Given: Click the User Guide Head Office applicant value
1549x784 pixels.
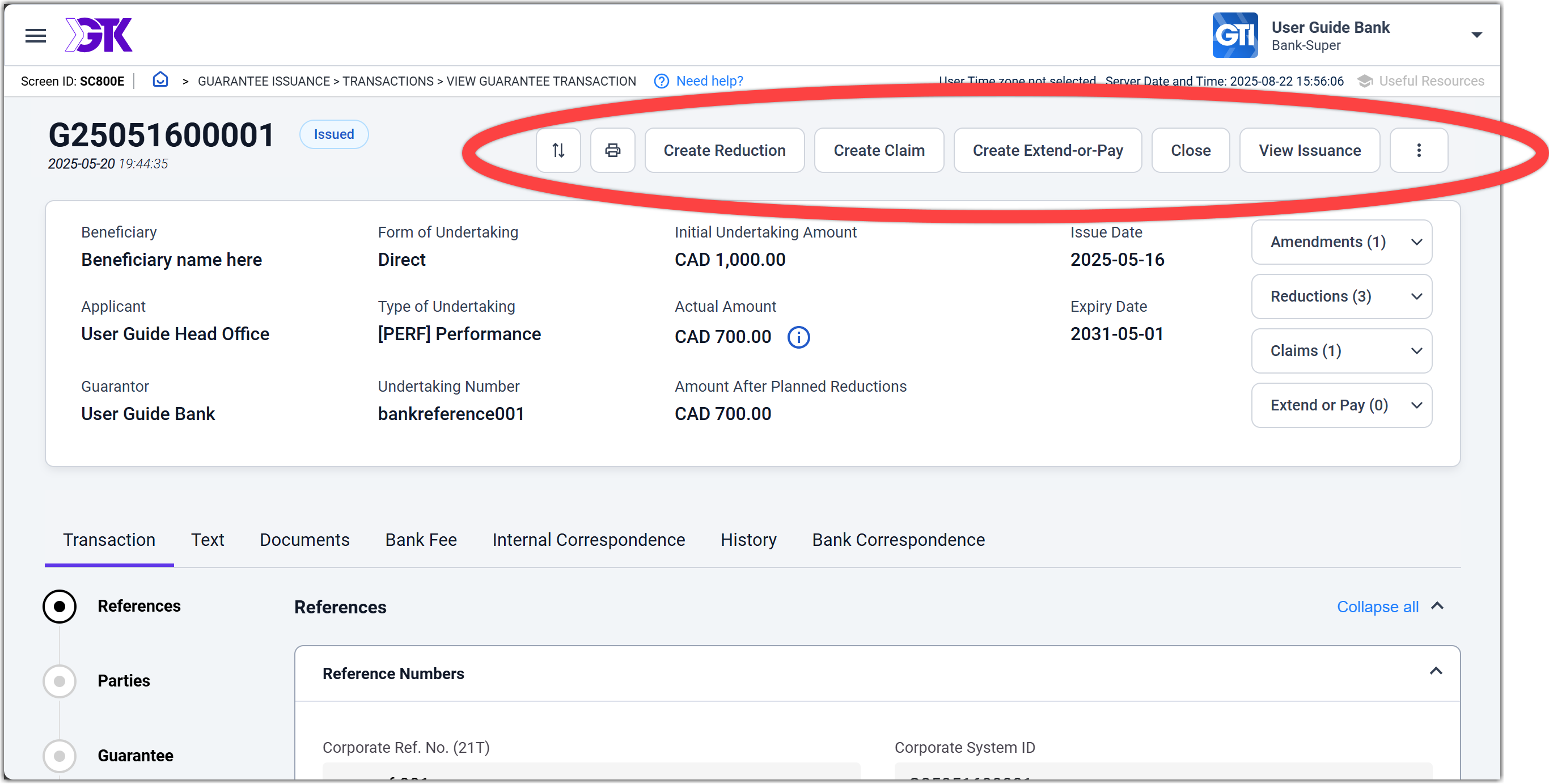Looking at the screenshot, I should pyautogui.click(x=175, y=334).
